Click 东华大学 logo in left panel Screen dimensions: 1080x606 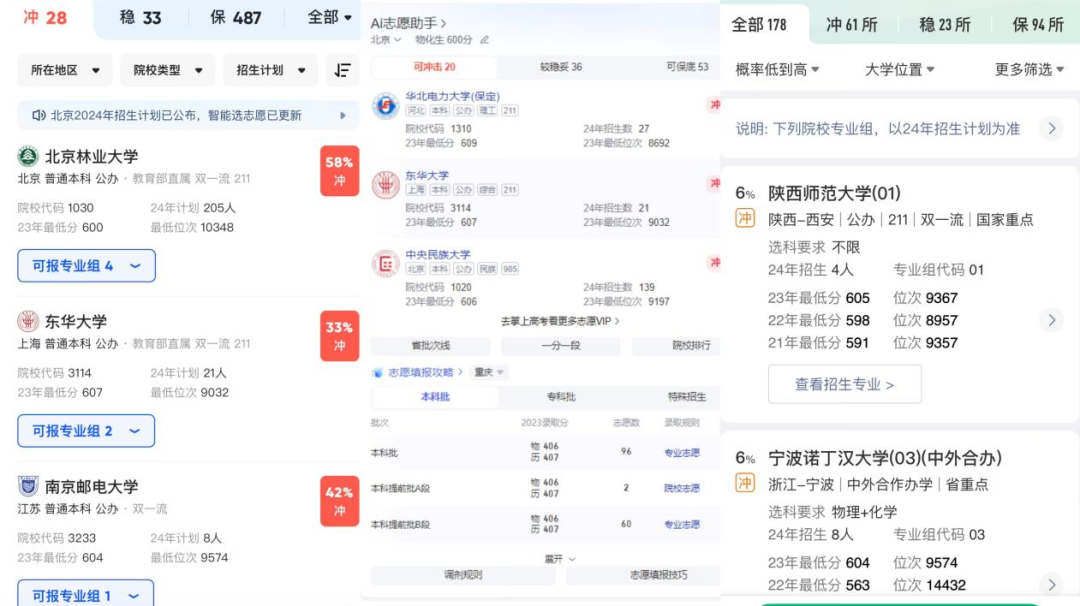(x=28, y=322)
